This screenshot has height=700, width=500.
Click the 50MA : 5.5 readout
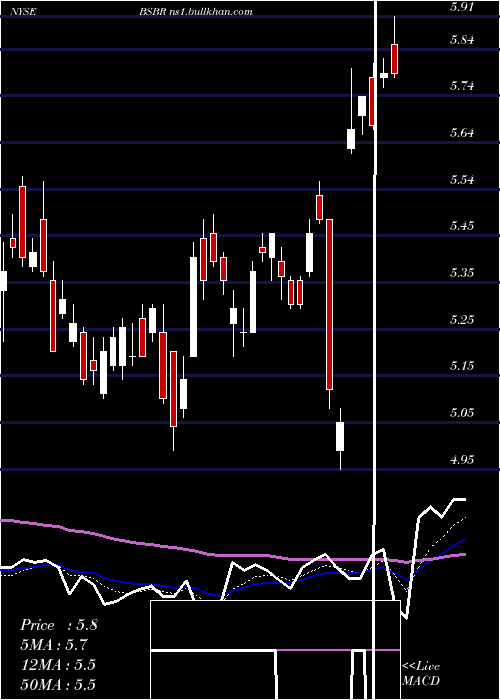58,684
